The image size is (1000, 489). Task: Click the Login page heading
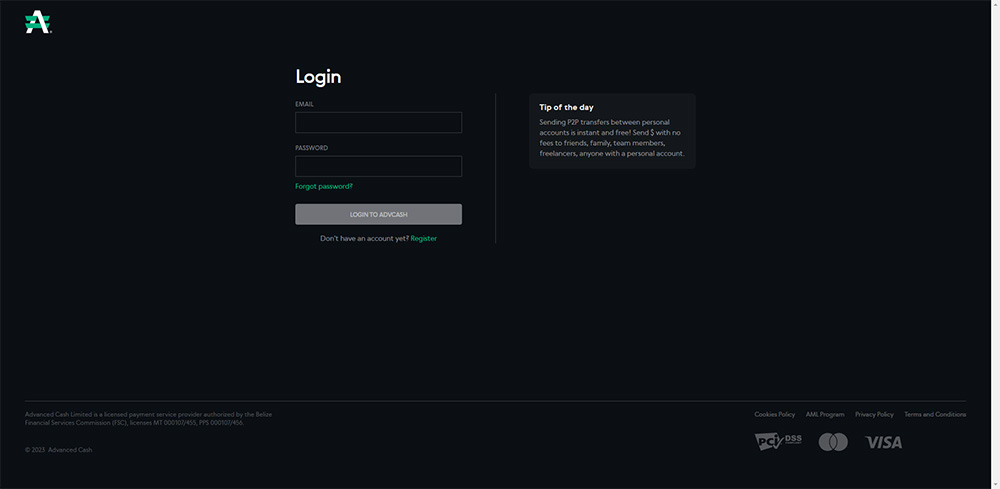click(x=318, y=77)
